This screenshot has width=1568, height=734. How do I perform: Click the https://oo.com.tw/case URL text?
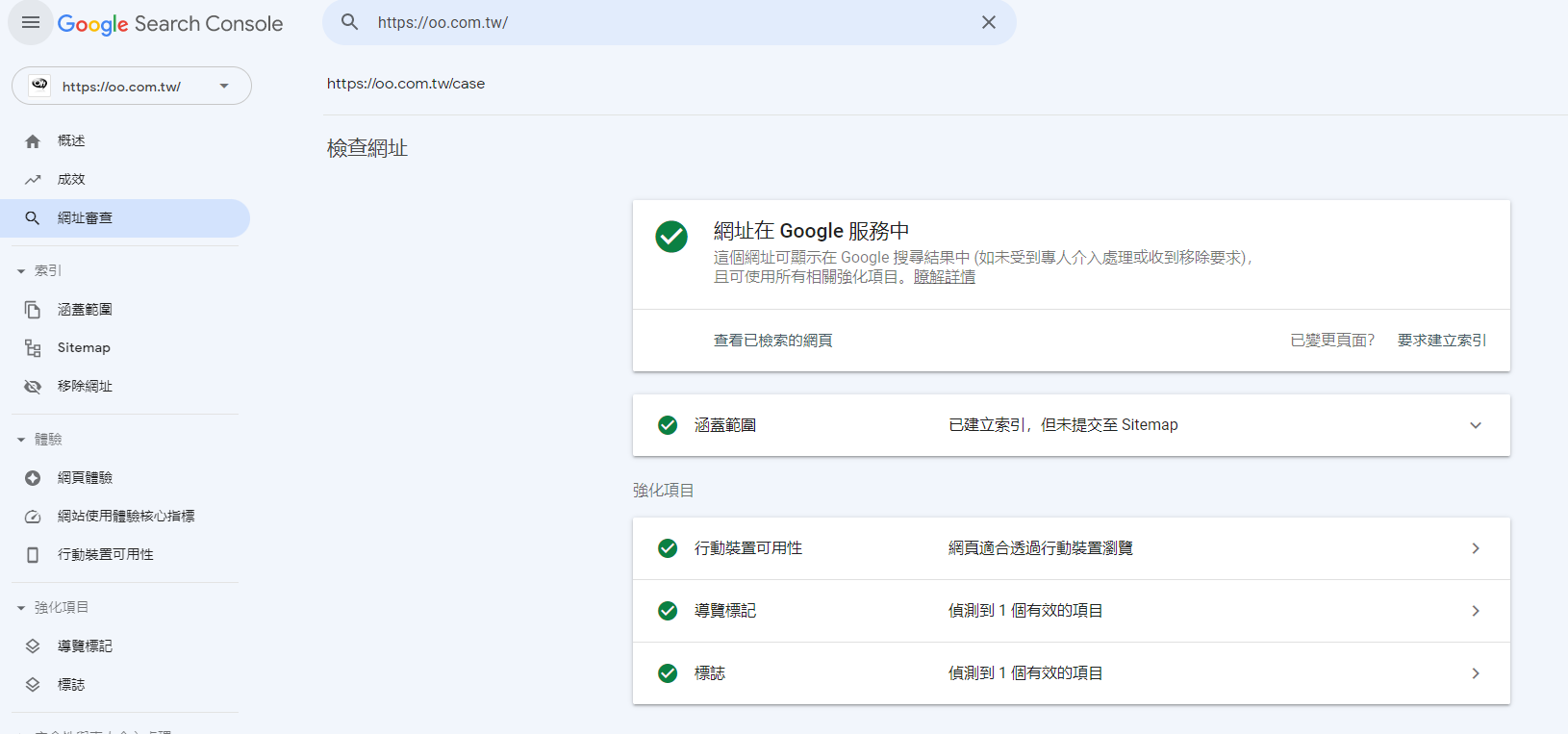(406, 84)
